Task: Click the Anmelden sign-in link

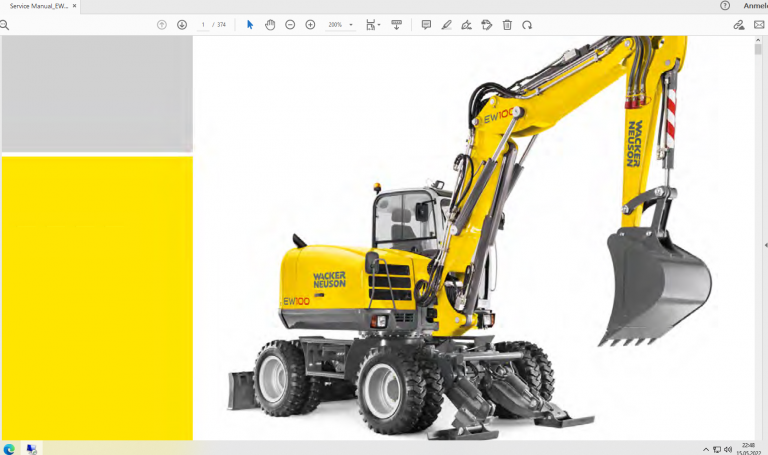Action: coord(755,6)
